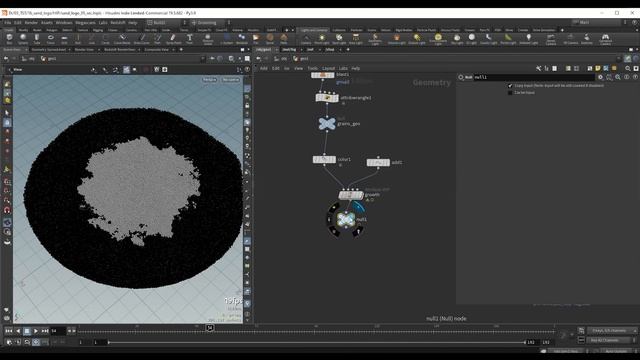Select the Camera shelf tool
Image resolution: width=640 pixels, height=360 pixels.
pyautogui.click(x=306, y=39)
